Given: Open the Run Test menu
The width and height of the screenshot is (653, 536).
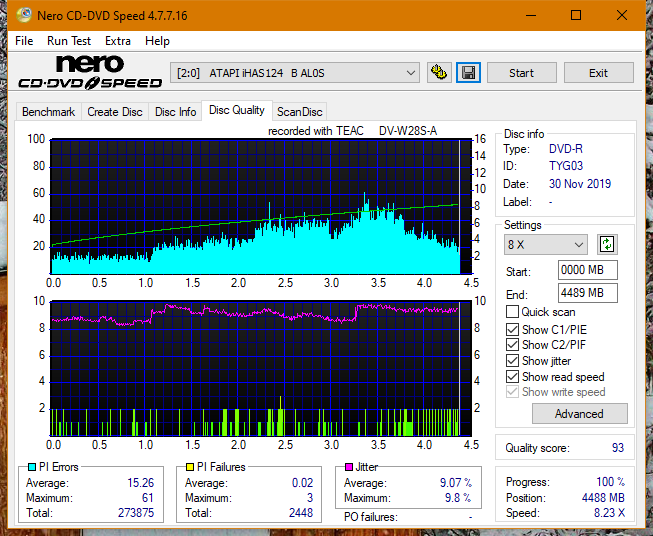Looking at the screenshot, I should point(69,41).
